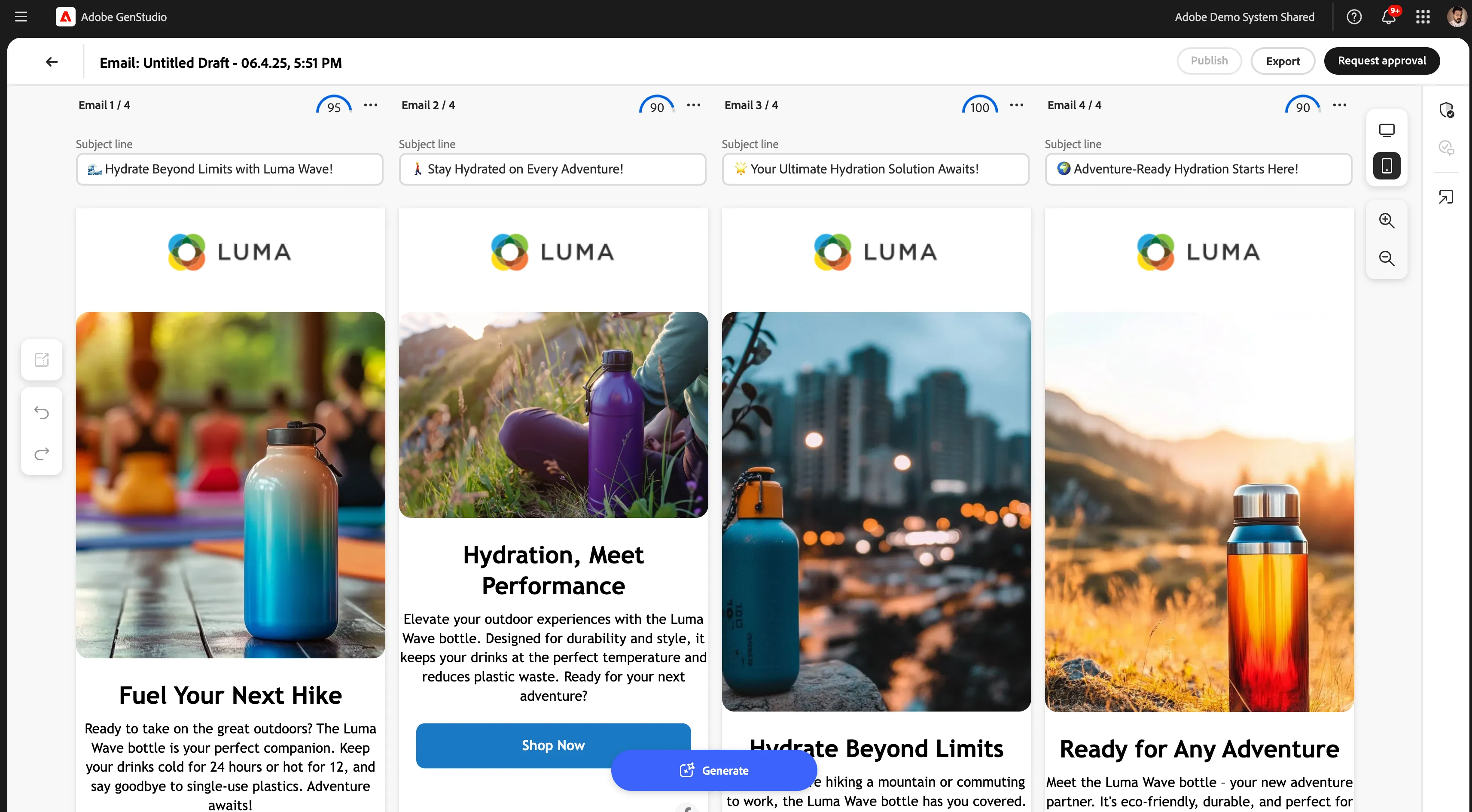1472x812 pixels.
Task: Click the Ready for Any Adventure headline
Action: [1199, 749]
